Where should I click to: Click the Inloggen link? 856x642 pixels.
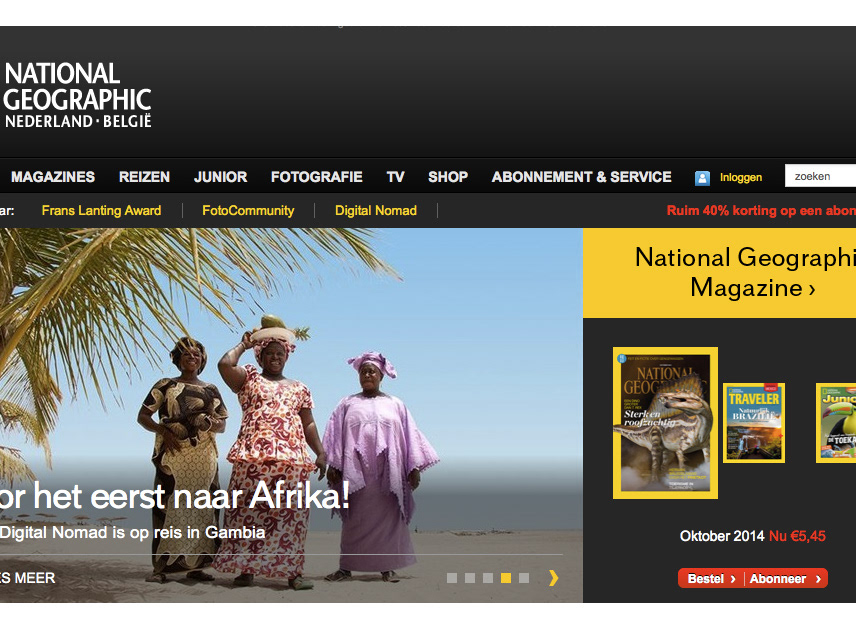pyautogui.click(x=741, y=177)
